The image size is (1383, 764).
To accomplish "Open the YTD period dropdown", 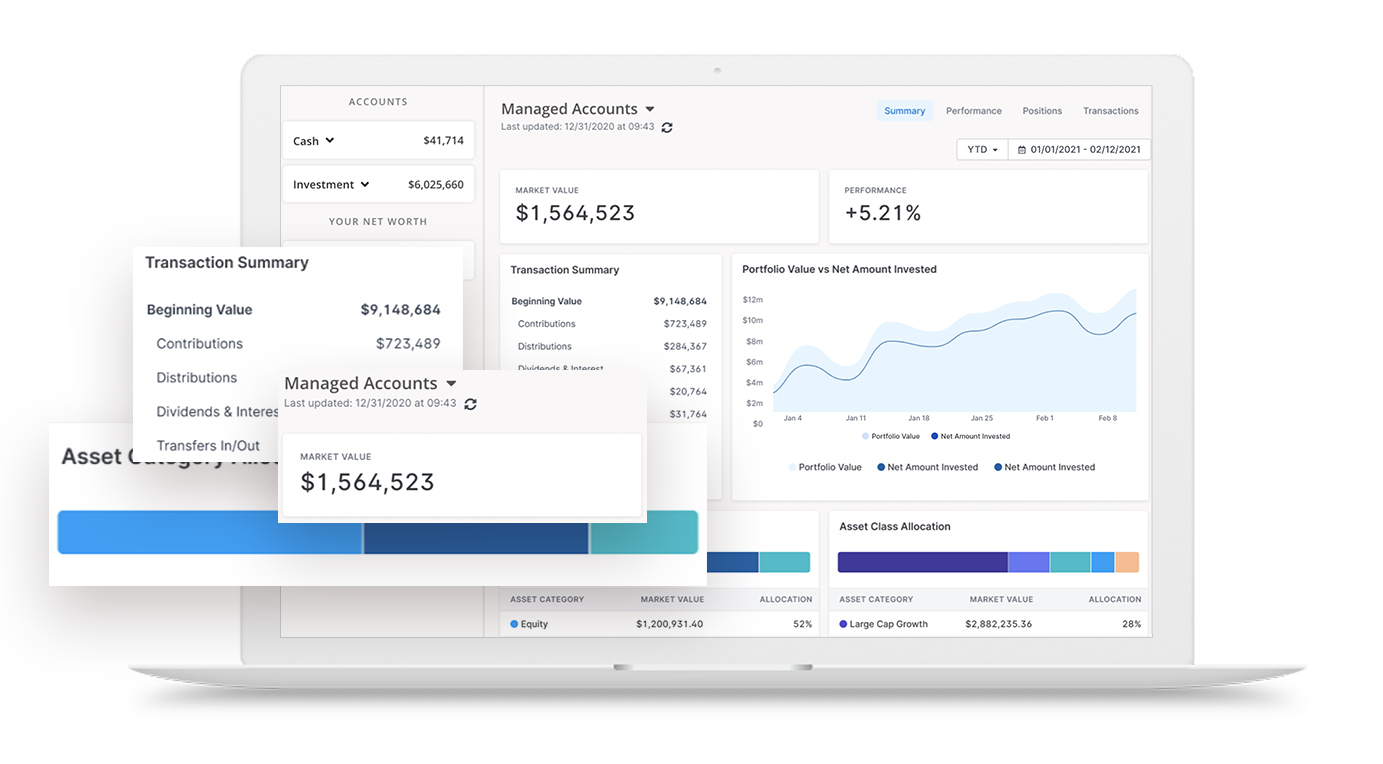I will pyautogui.click(x=982, y=150).
